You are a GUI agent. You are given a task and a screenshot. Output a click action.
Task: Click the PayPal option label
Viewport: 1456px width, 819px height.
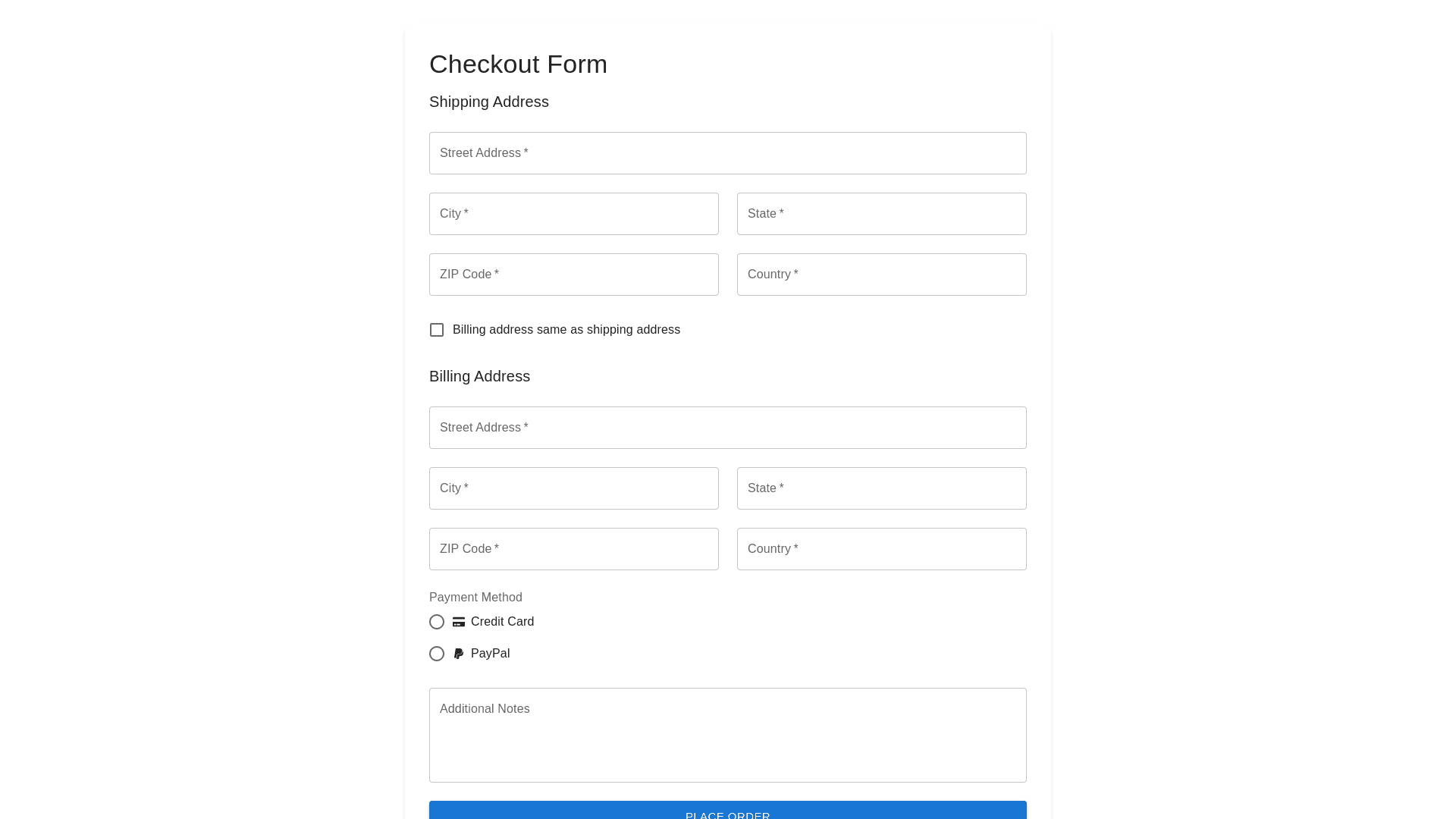pos(490,654)
